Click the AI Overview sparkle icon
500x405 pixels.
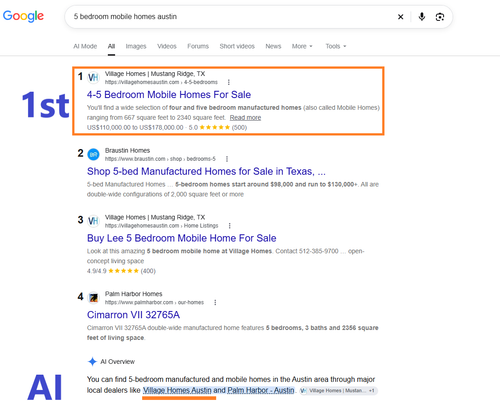pyautogui.click(x=92, y=362)
